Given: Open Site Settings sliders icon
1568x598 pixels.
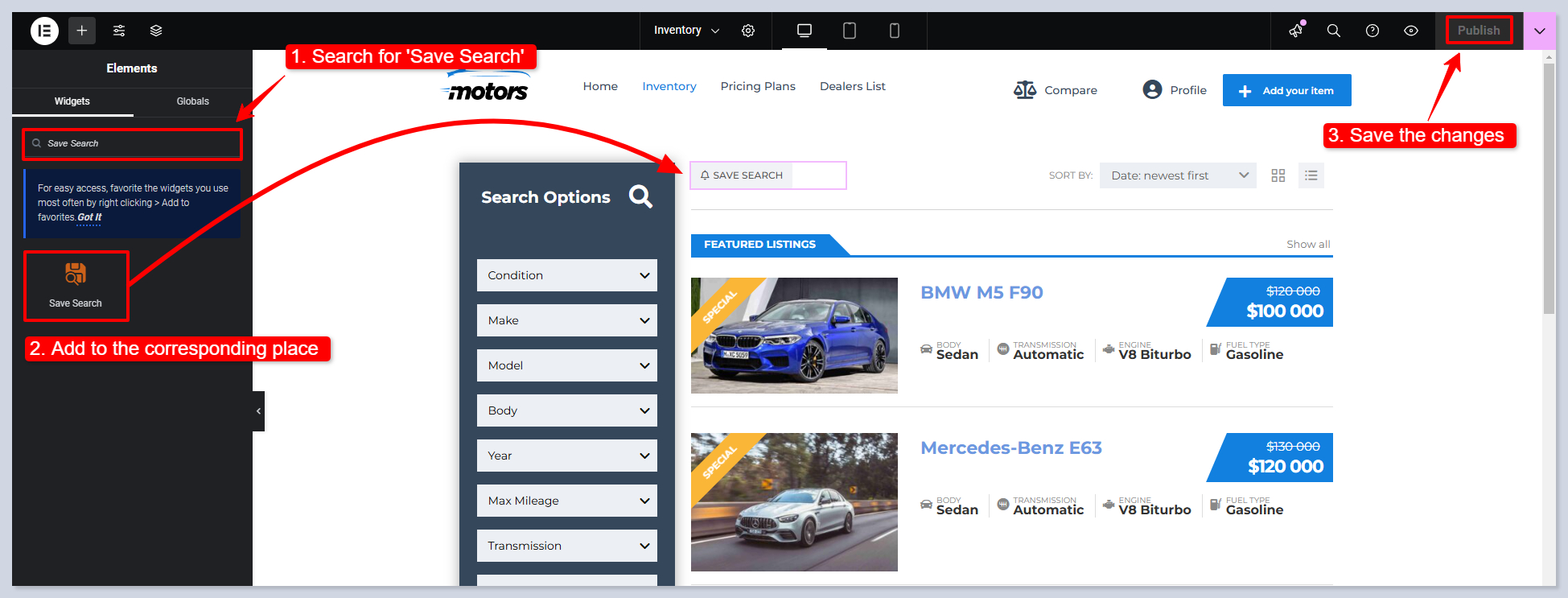Looking at the screenshot, I should [119, 31].
